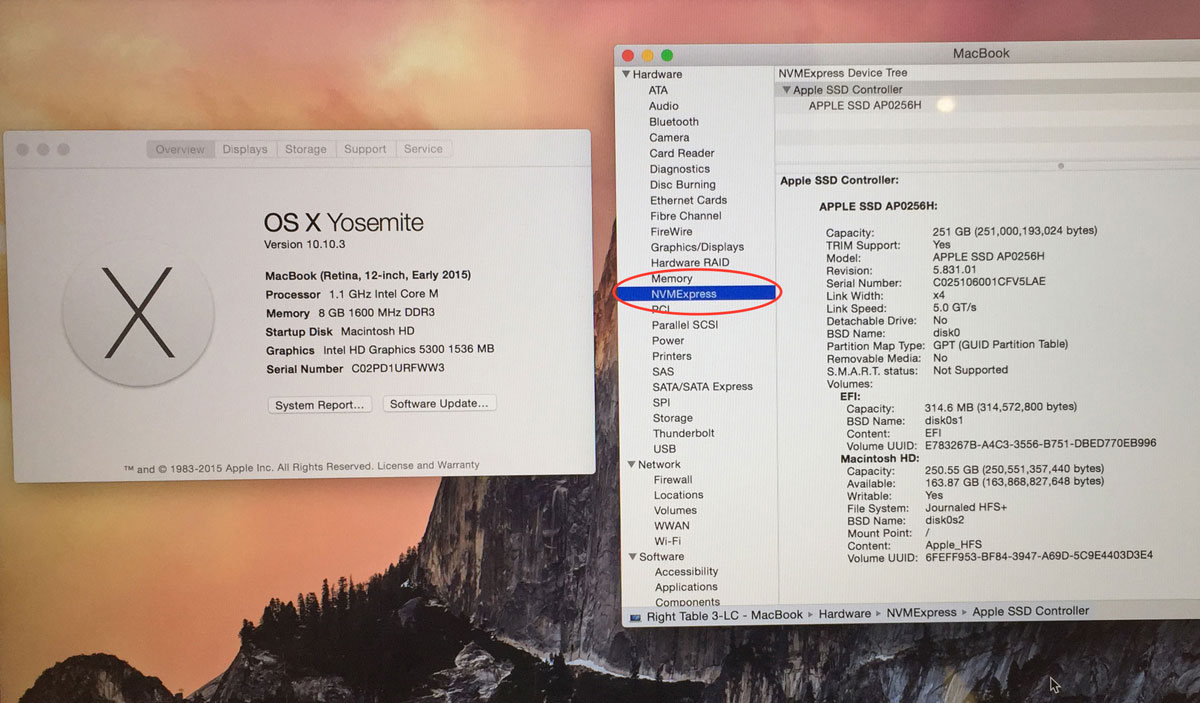Click the Version 10.10.3 text
The width and height of the screenshot is (1200, 703).
coord(306,244)
